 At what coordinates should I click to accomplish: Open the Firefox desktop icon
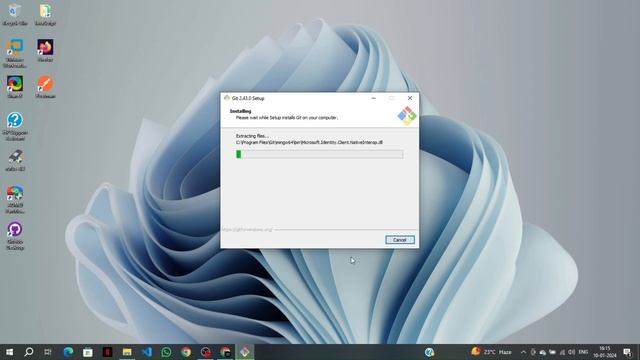click(x=45, y=51)
